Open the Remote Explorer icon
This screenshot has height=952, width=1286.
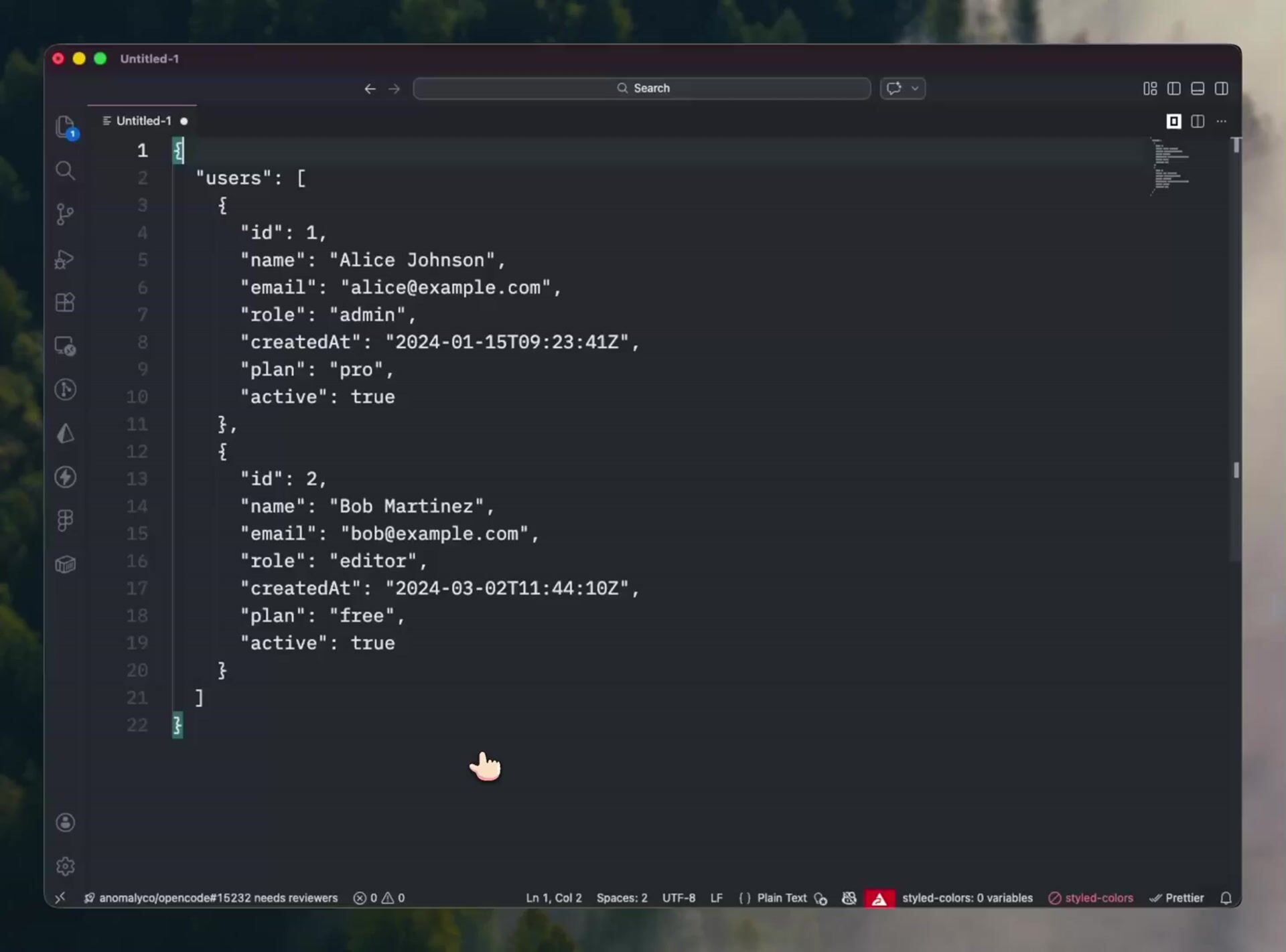(x=65, y=346)
